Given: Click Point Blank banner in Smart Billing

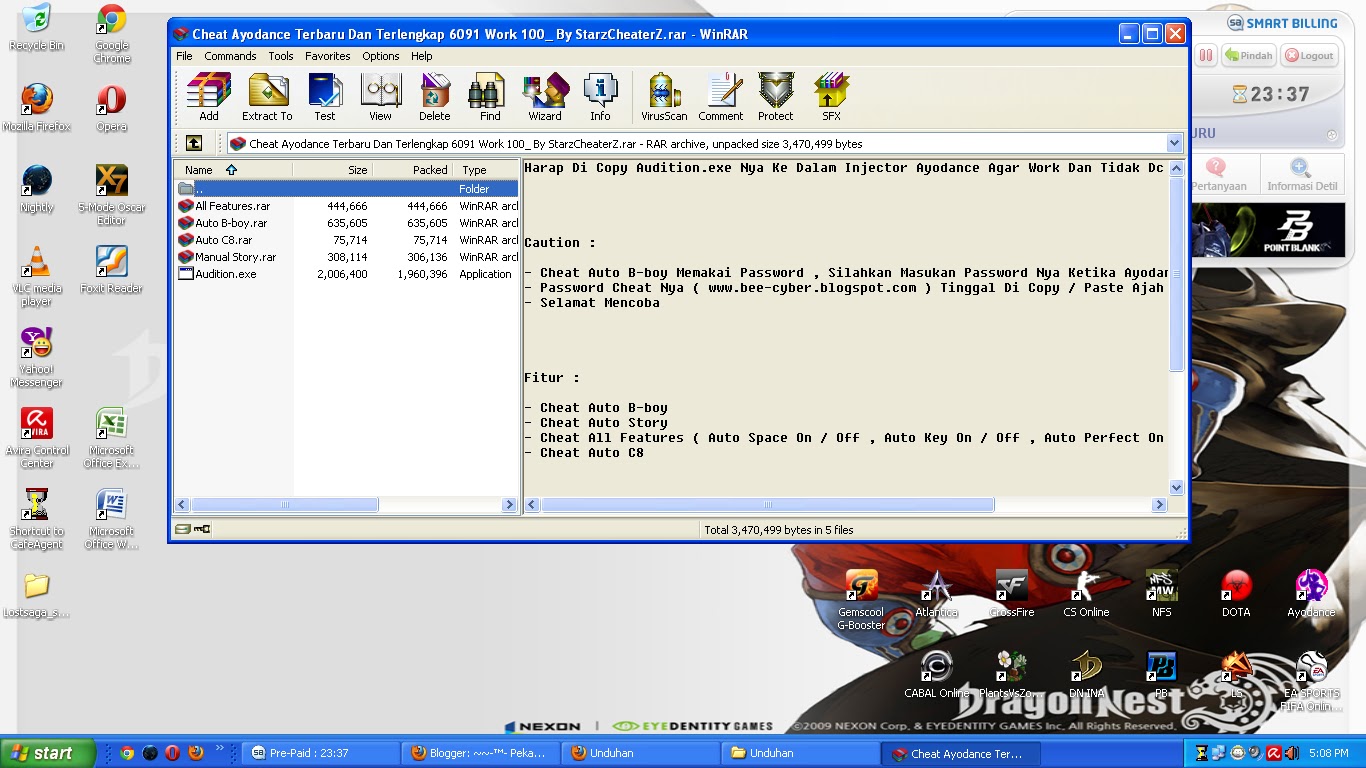Looking at the screenshot, I should (1268, 231).
